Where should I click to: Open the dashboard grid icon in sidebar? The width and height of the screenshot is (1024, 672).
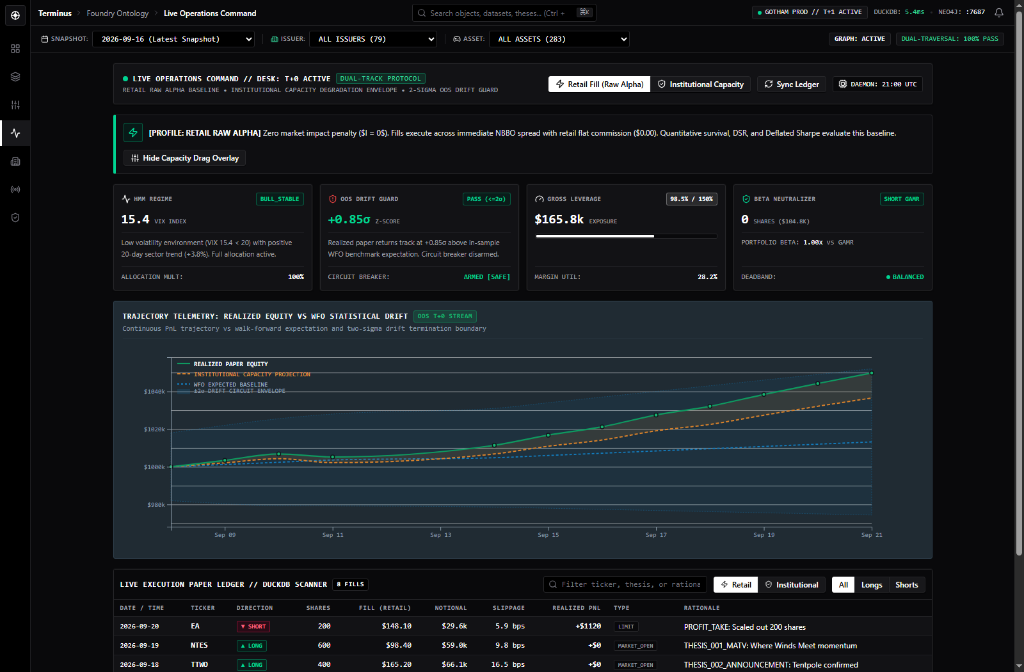15,48
